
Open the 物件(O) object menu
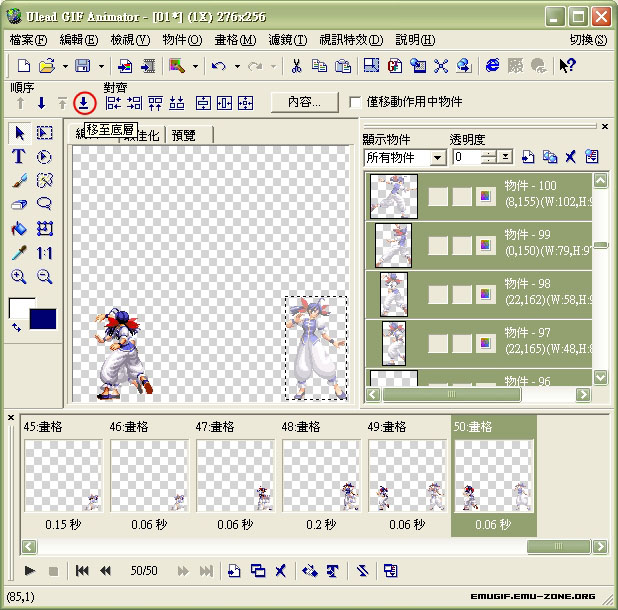(182, 40)
